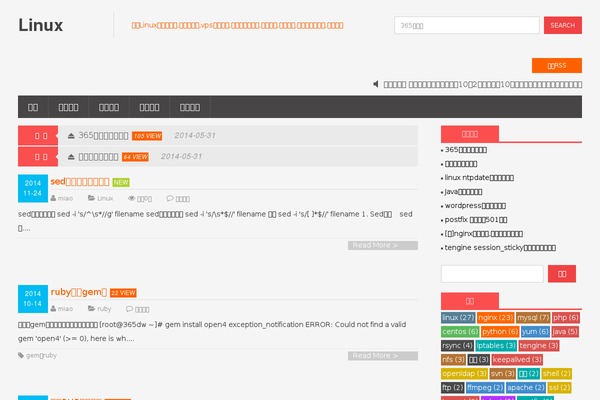
Task: Select the openldap (3) tag
Action: 465,374
